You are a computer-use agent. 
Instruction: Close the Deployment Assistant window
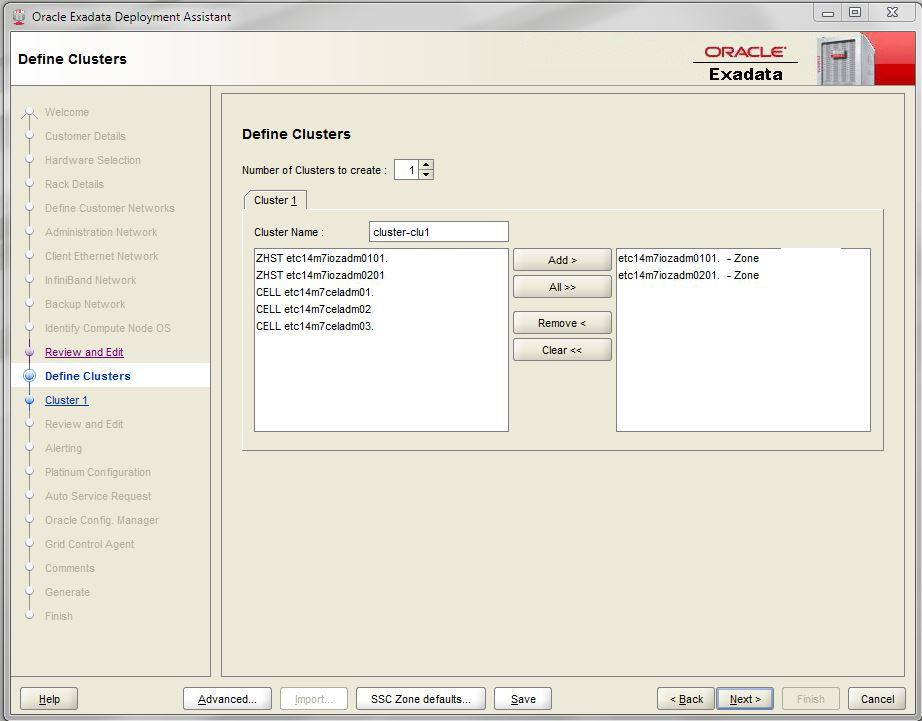(x=892, y=12)
